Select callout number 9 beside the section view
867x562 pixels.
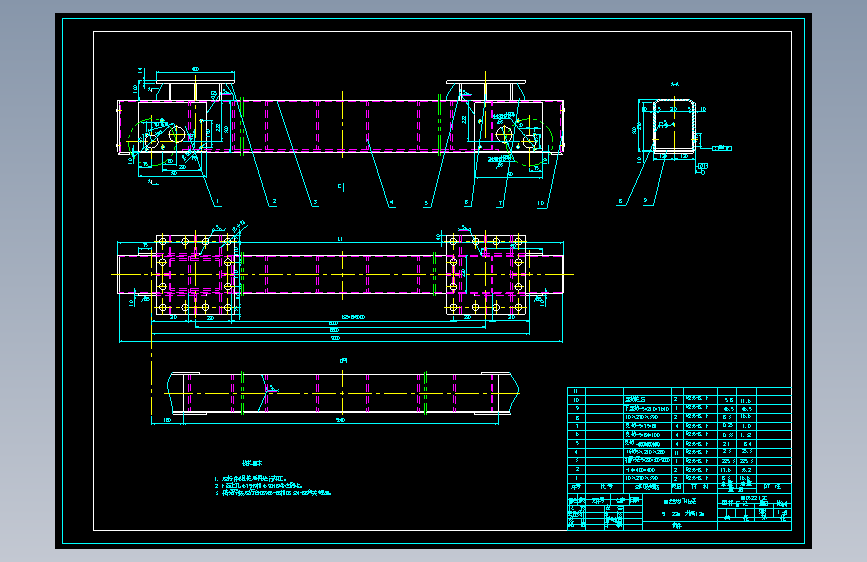(x=645, y=201)
